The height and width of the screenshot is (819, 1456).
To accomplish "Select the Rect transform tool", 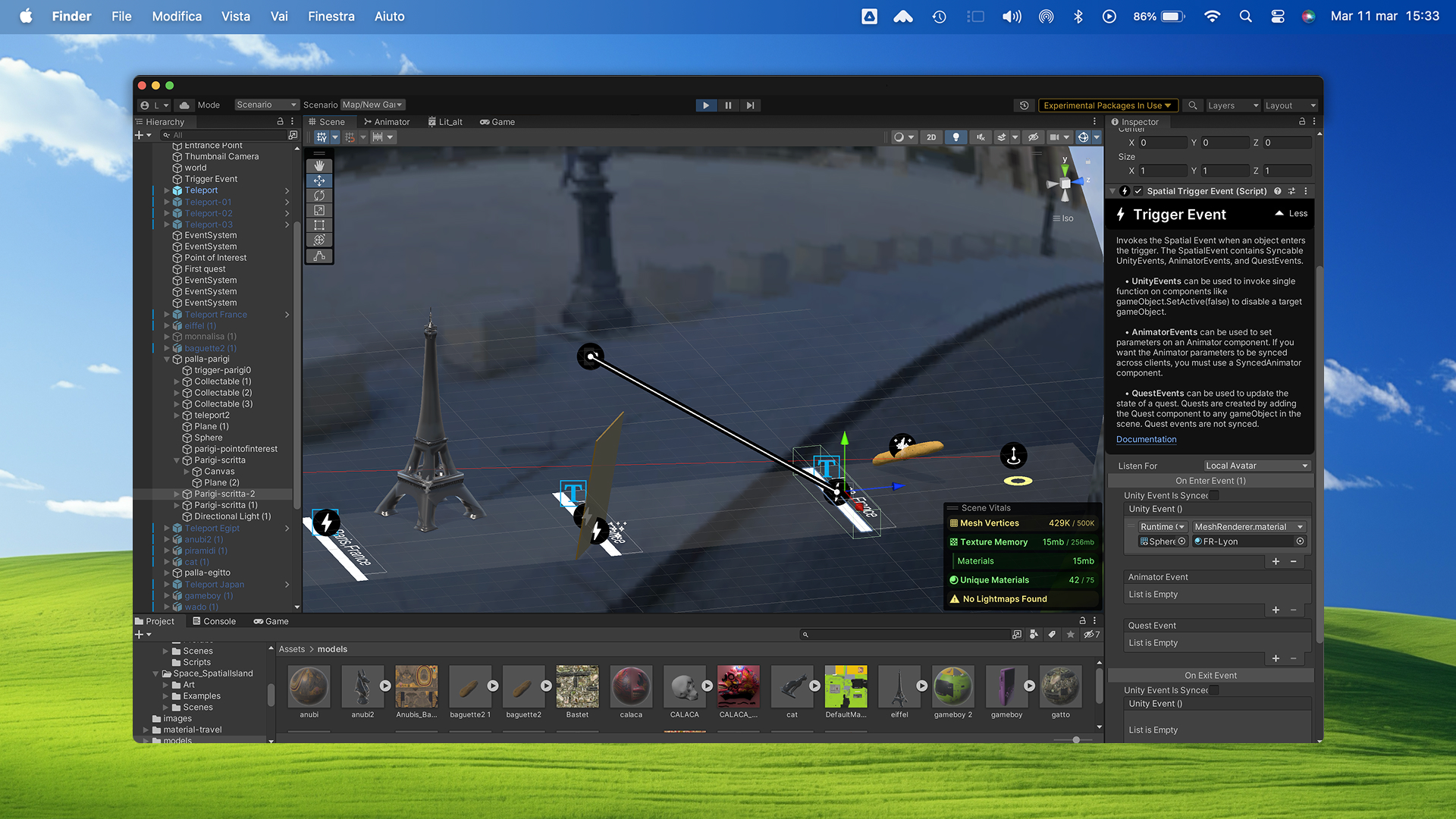I will point(319,225).
